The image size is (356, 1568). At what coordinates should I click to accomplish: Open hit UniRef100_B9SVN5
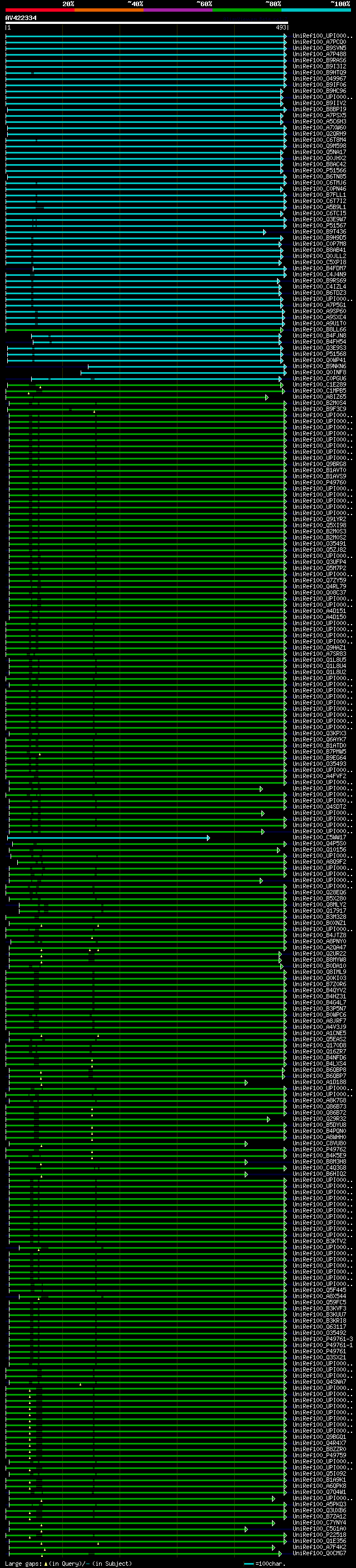pyautogui.click(x=319, y=48)
